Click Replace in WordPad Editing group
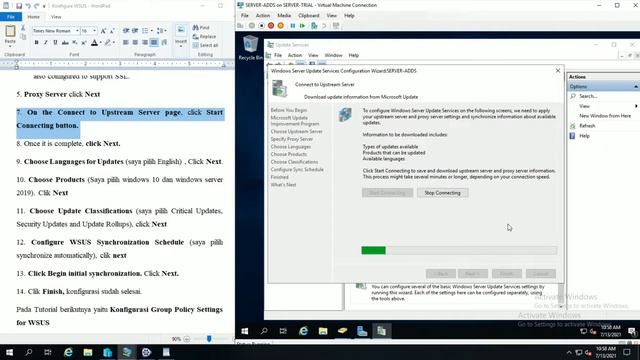Viewport: 640px width, 360px height. pyautogui.click(x=204, y=36)
